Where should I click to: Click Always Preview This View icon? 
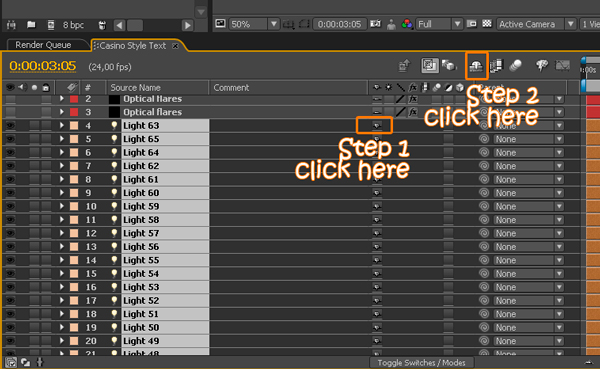click(x=220, y=24)
